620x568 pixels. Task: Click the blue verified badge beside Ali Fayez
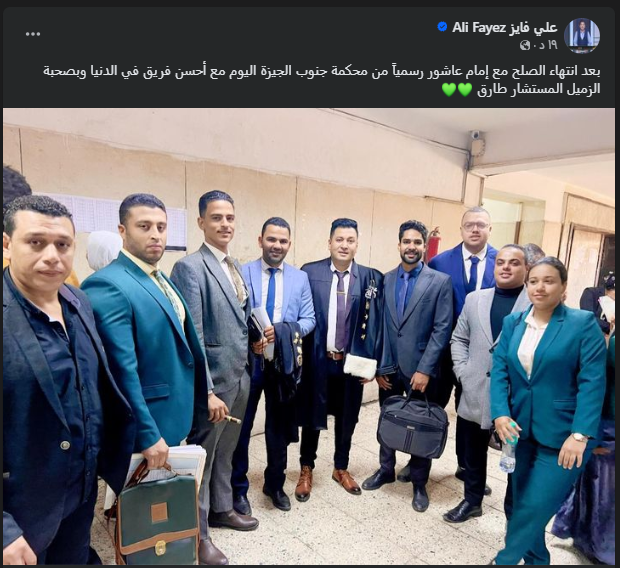coord(442,27)
